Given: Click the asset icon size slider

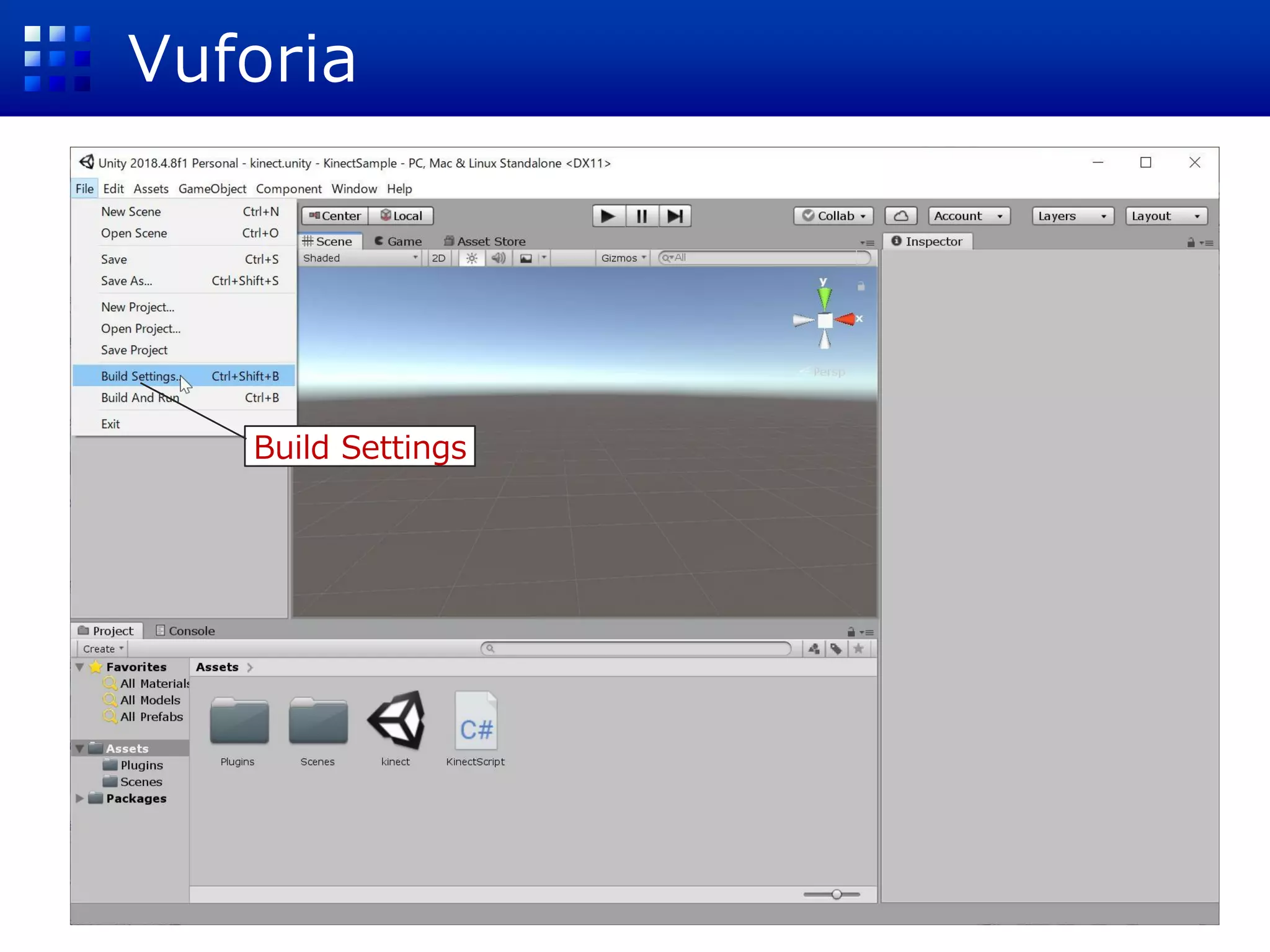Looking at the screenshot, I should (x=832, y=894).
